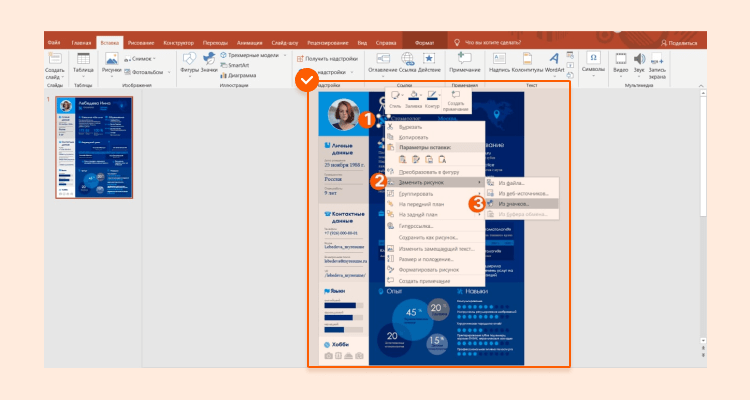Image resolution: width=750 pixels, height=400 pixels.
Task: Click the Поделиться (Share) button
Action: coord(679,43)
